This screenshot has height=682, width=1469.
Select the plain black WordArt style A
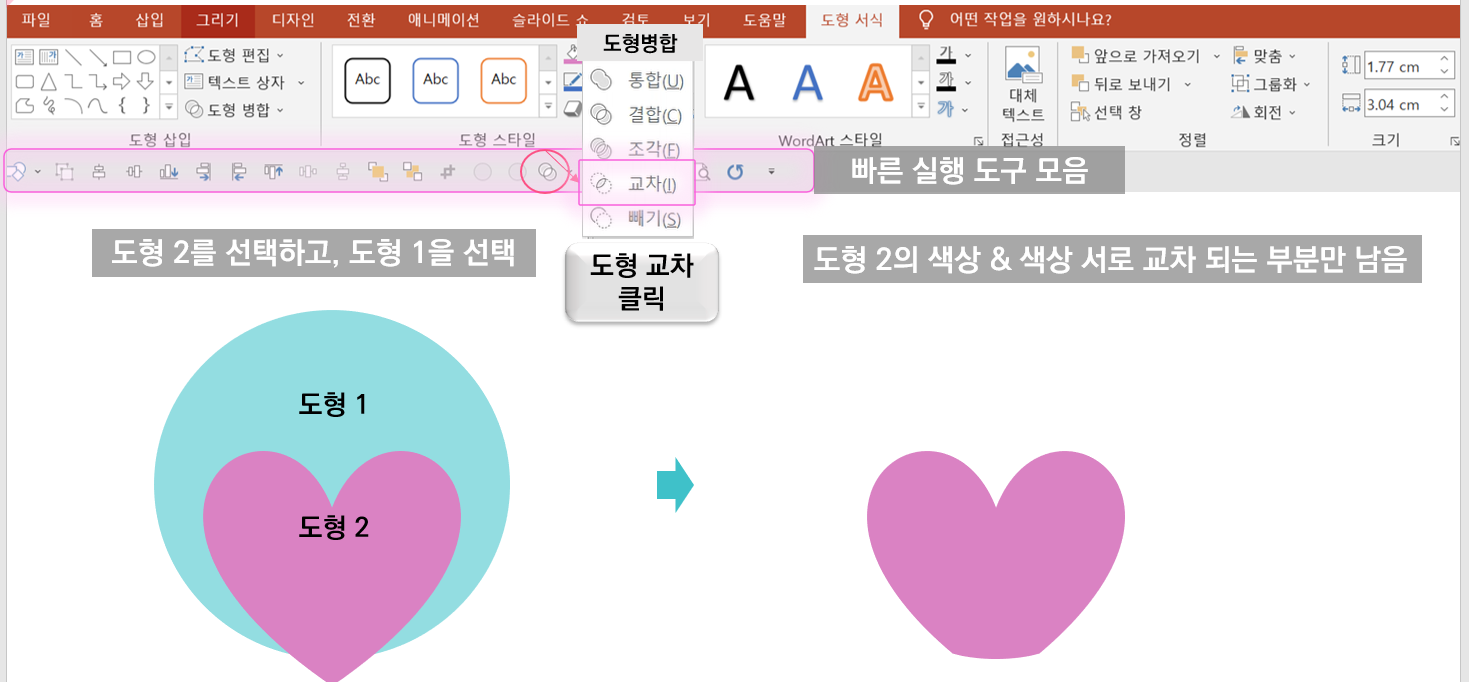[738, 82]
